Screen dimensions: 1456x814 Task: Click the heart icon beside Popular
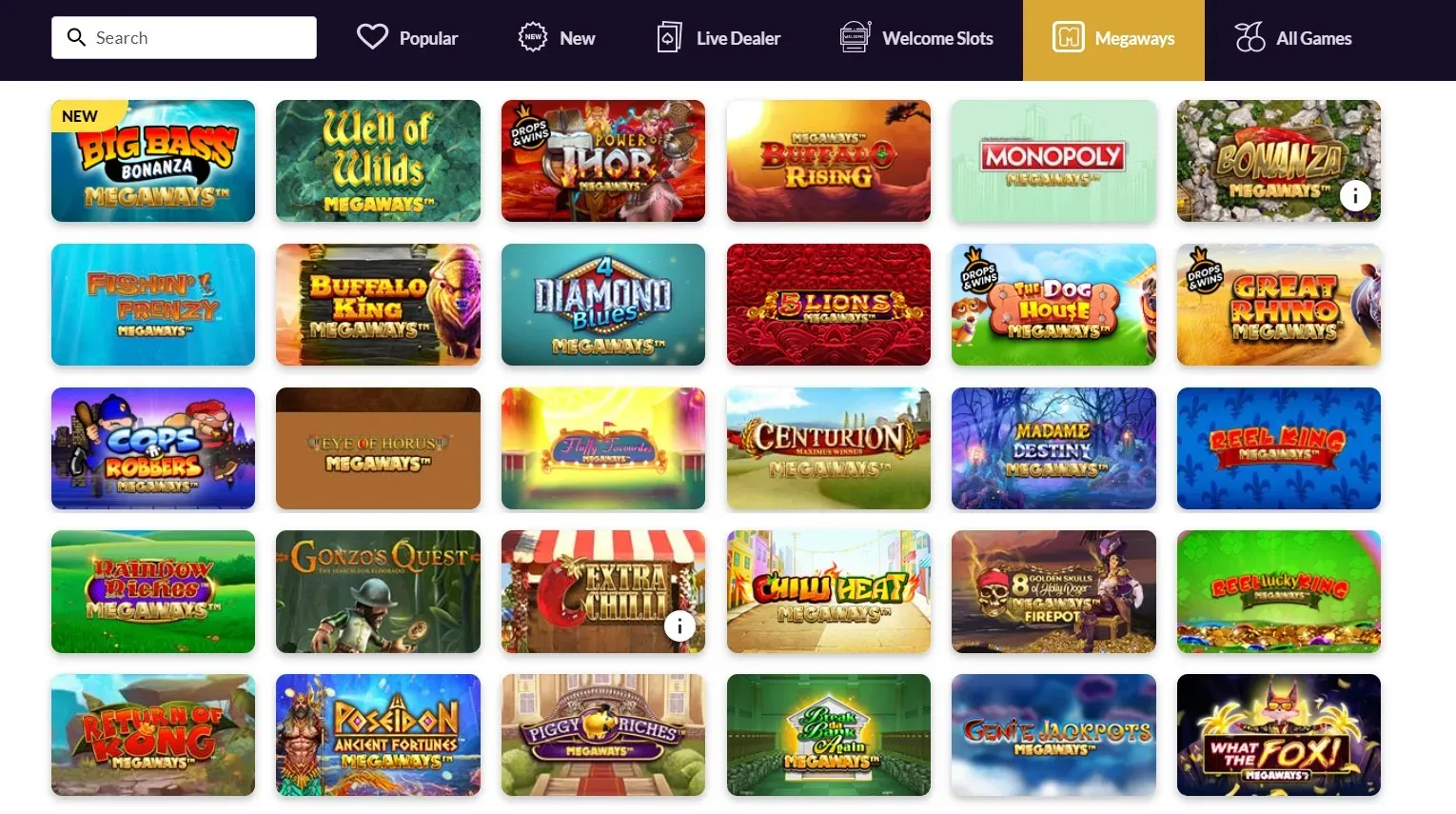click(372, 37)
